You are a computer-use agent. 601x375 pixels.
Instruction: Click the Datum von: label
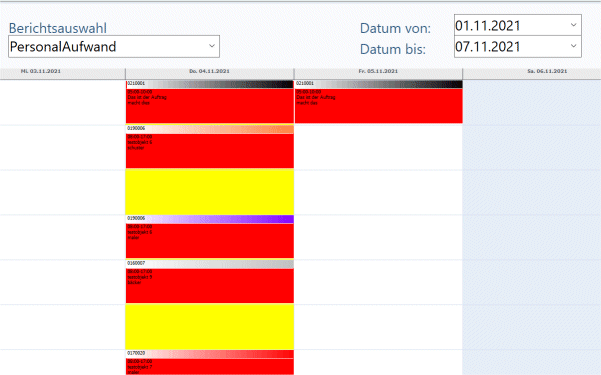395,28
